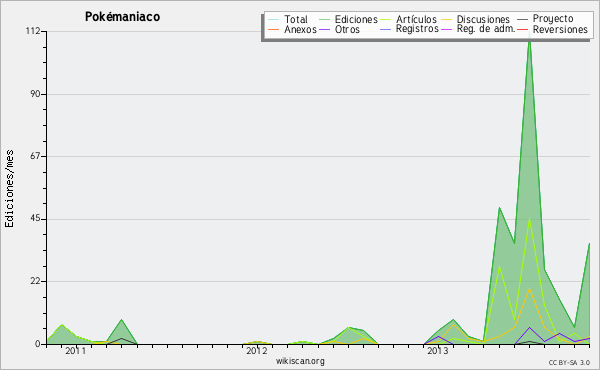The height and width of the screenshot is (370, 600).
Task: Click the wikiscan.org caption
Action: (300, 361)
